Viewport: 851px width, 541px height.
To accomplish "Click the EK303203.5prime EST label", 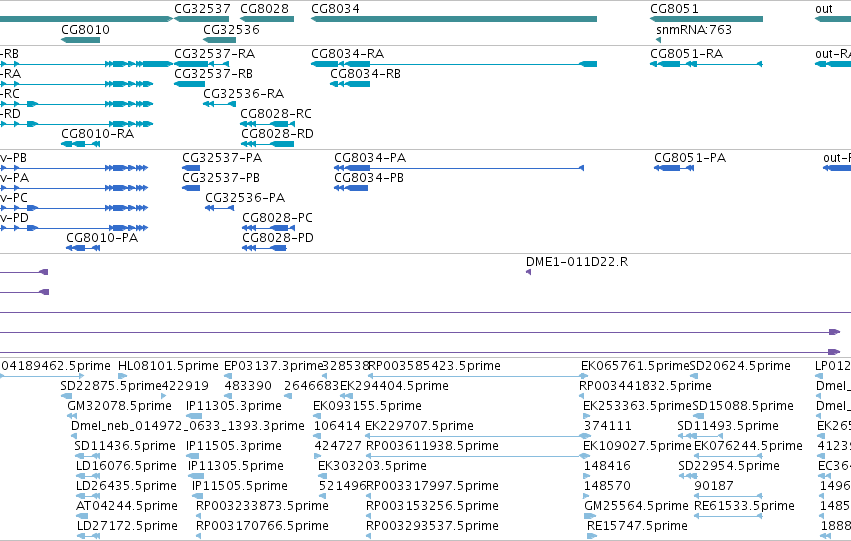I will 372,467.
